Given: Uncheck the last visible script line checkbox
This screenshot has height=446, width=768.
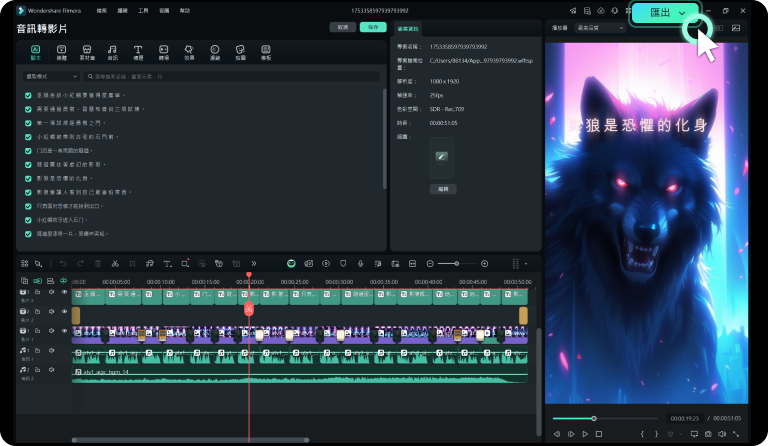Looking at the screenshot, I should pyautogui.click(x=28, y=234).
